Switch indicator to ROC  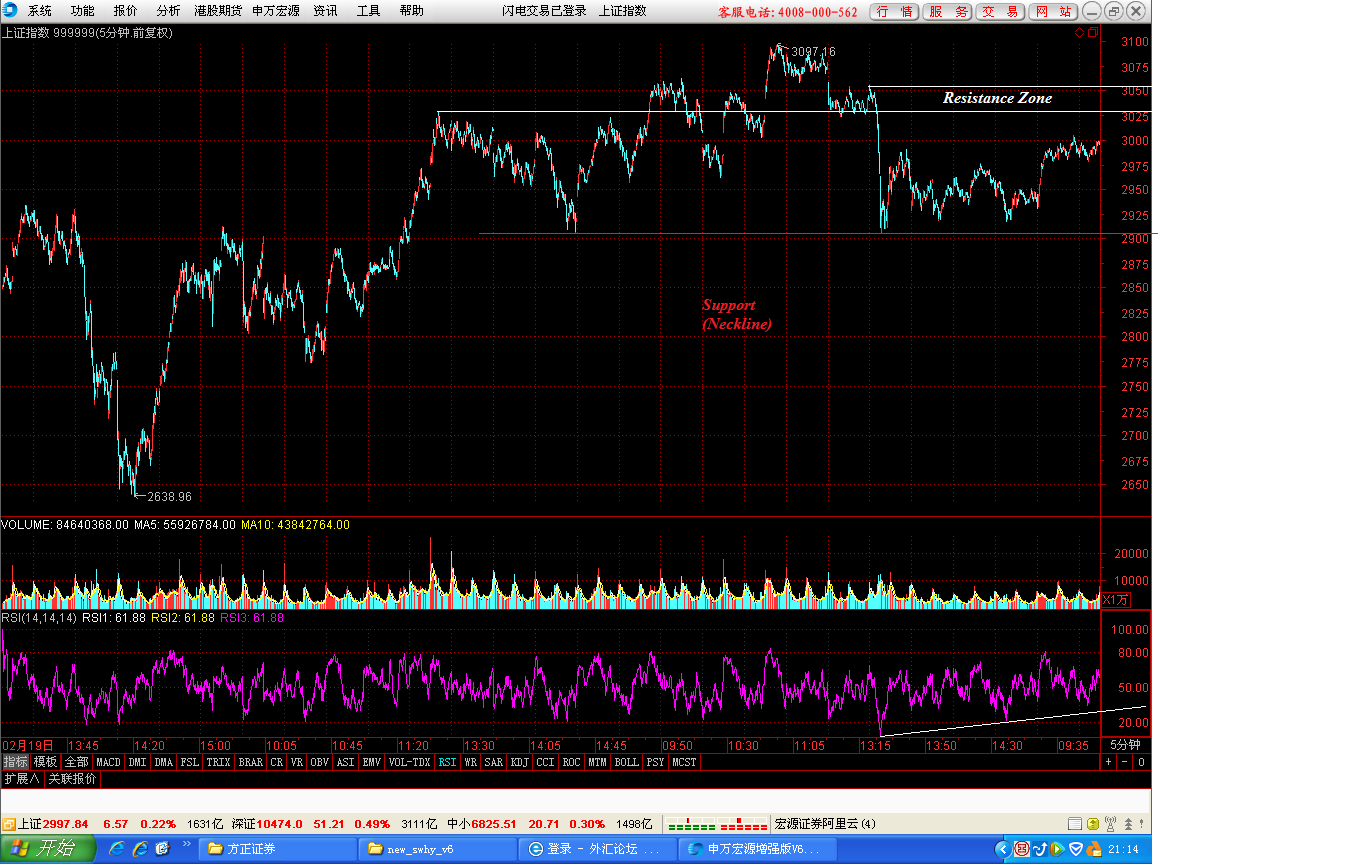click(572, 762)
